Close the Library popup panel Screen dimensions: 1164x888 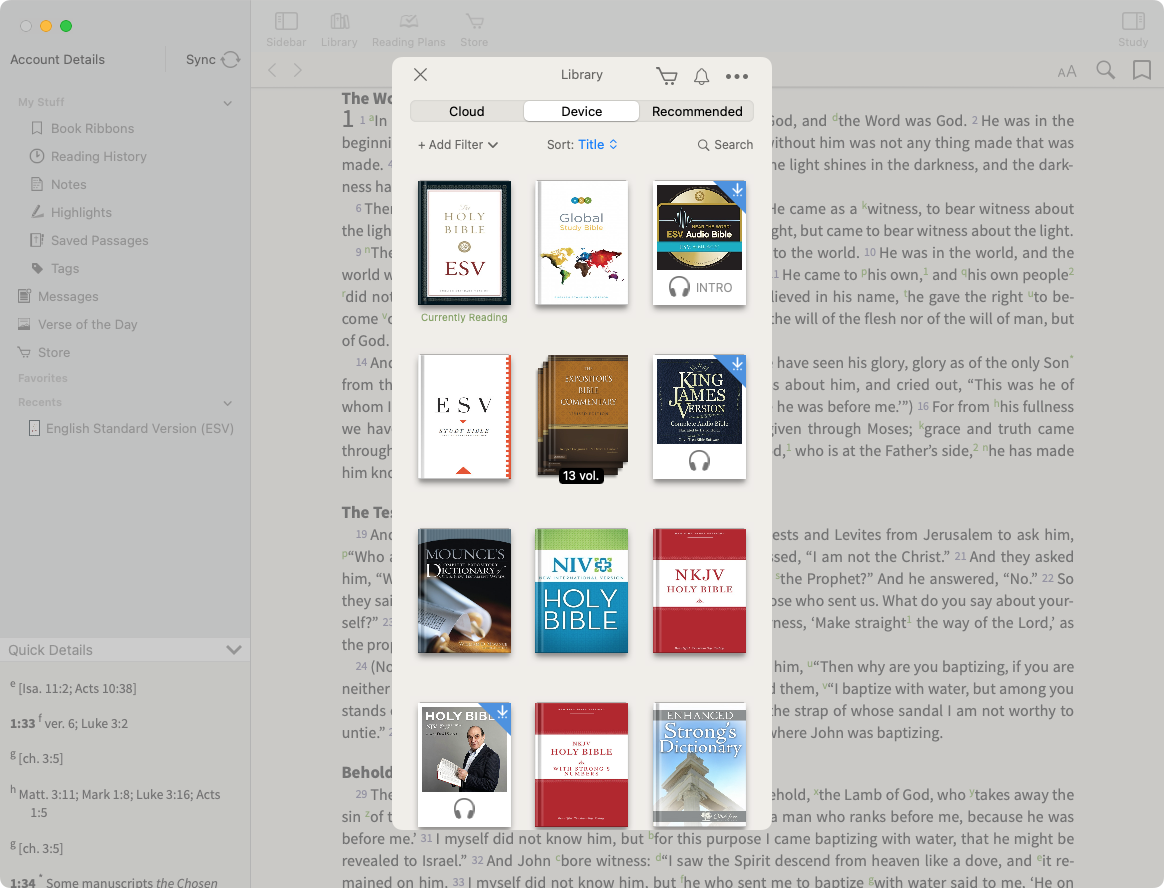(x=420, y=74)
